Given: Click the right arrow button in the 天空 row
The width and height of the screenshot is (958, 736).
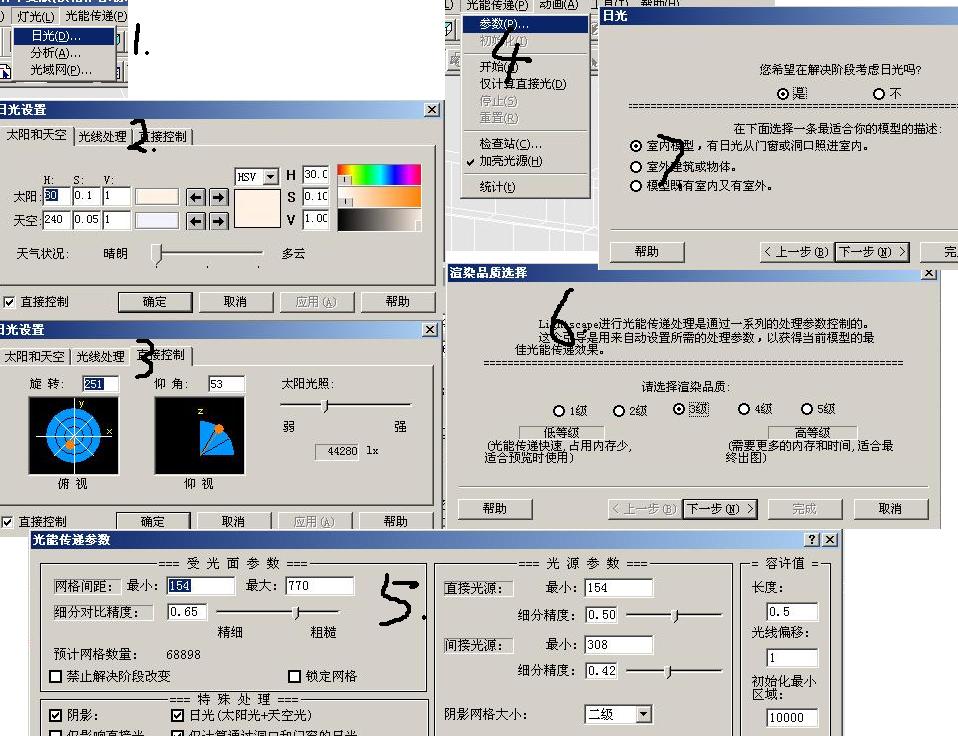Looking at the screenshot, I should point(218,220).
